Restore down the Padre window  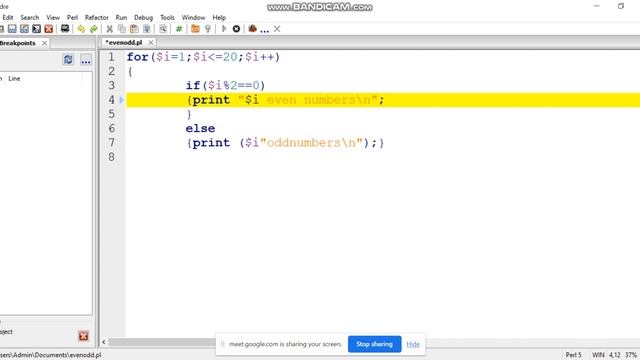click(x=621, y=6)
